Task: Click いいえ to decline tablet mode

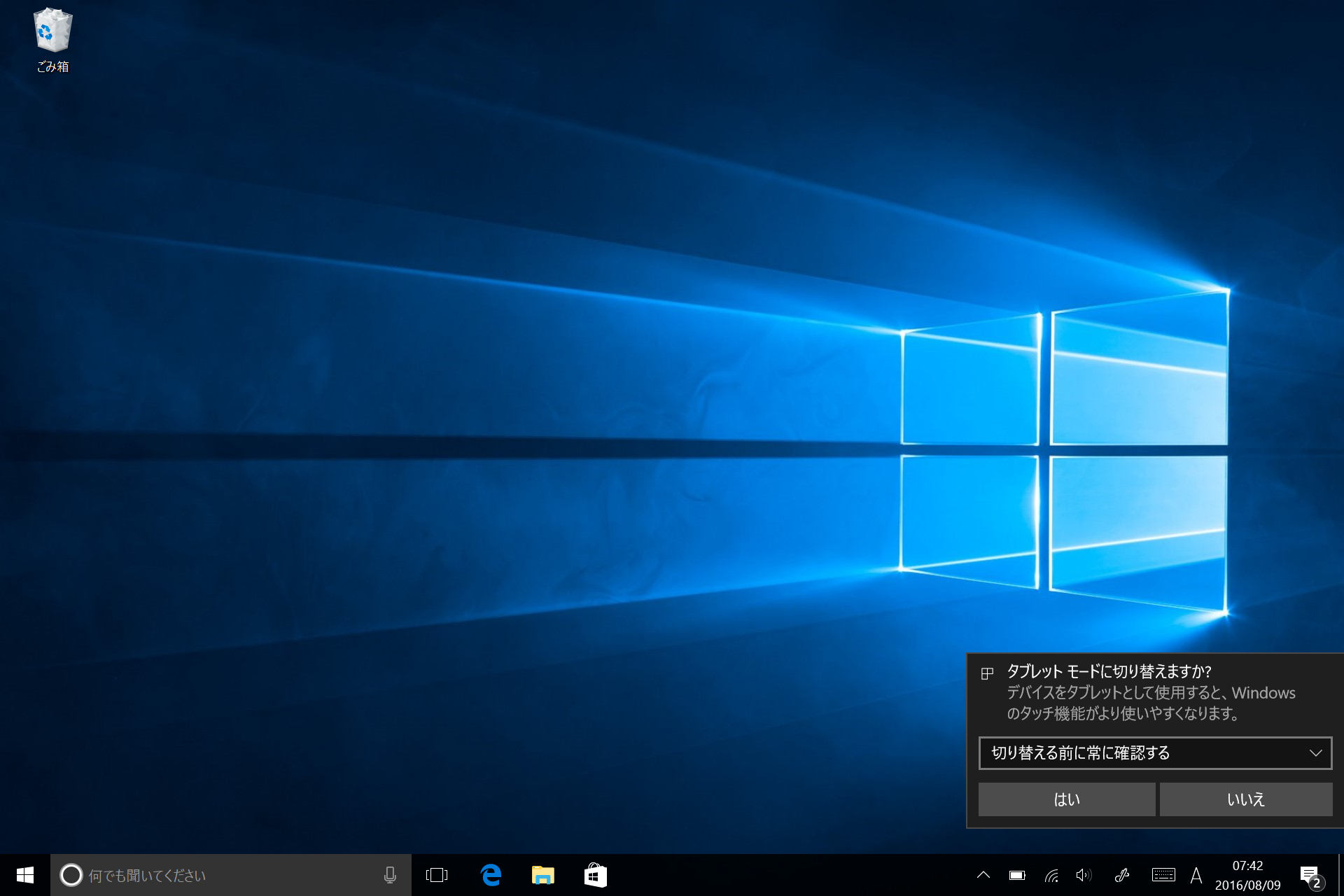Action: (1245, 799)
